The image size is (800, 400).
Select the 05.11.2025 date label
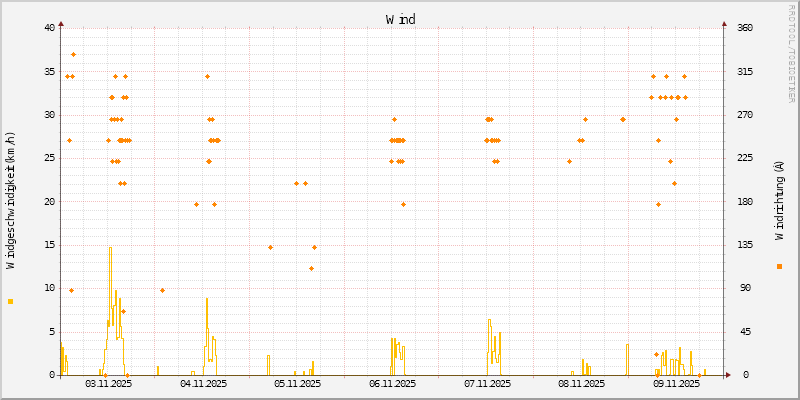297,383
